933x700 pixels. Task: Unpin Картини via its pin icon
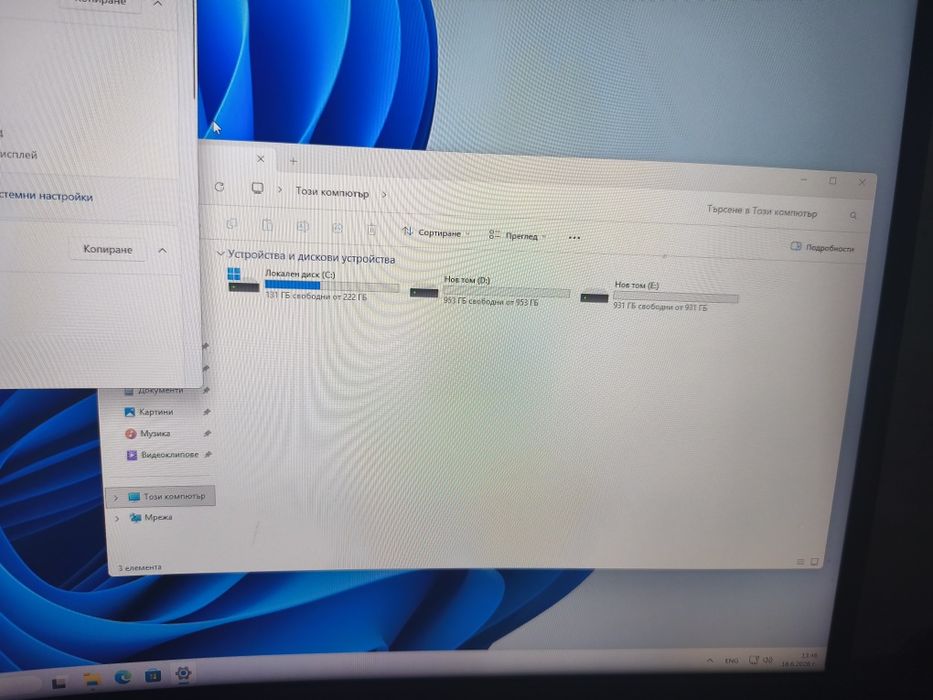coord(206,412)
